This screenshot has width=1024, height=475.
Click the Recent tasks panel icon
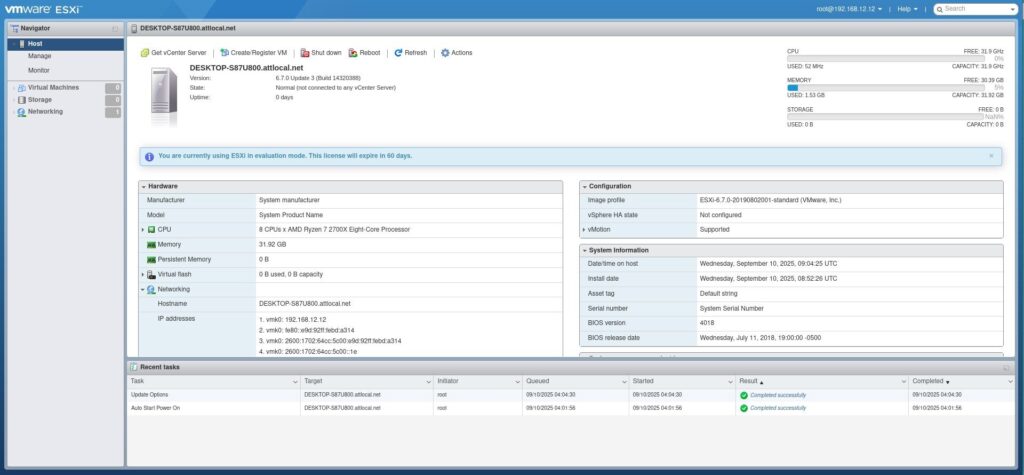(134, 367)
